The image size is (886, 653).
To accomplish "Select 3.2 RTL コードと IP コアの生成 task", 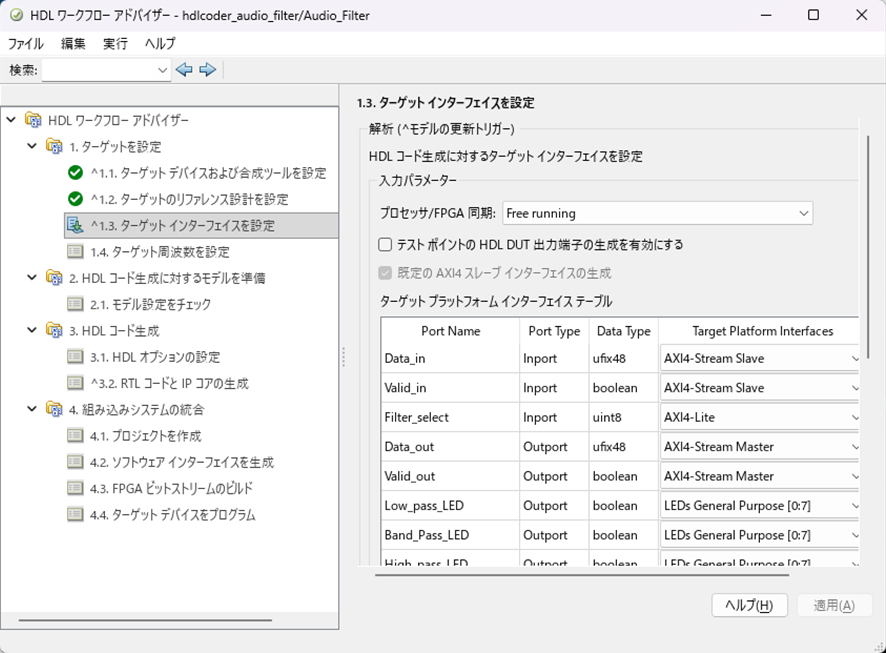I will (x=169, y=383).
